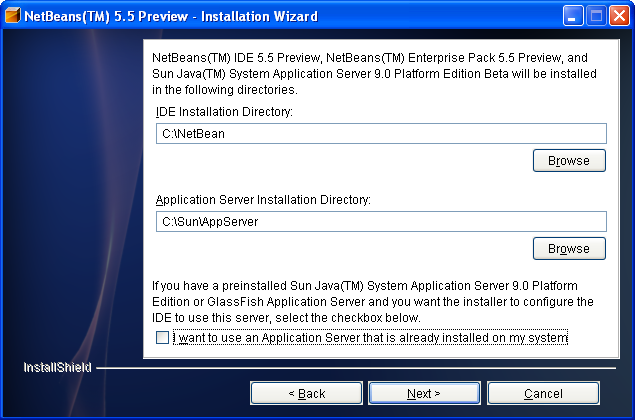Minimize the Installation Wizard window
The image size is (635, 420).
pyautogui.click(x=572, y=16)
